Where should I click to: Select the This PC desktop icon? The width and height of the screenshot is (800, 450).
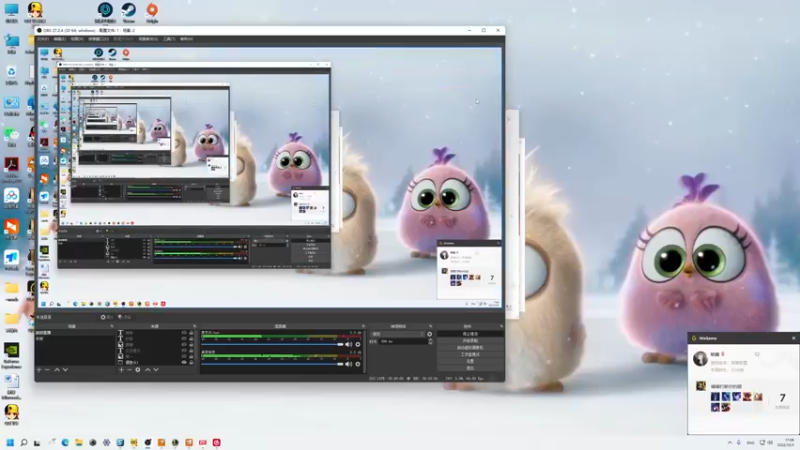click(x=11, y=12)
